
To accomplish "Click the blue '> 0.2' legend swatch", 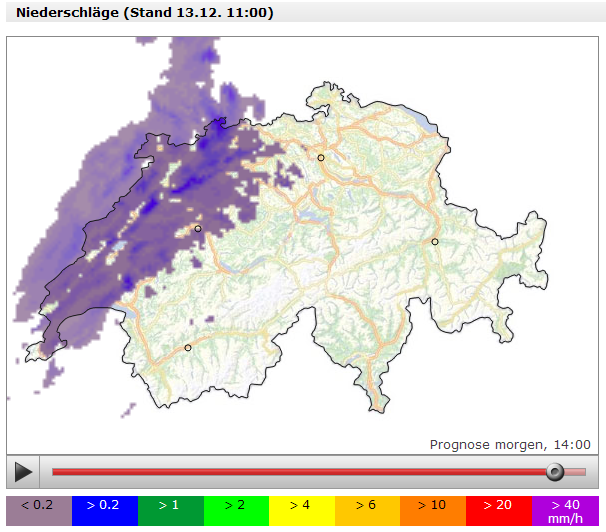I will pyautogui.click(x=104, y=511).
